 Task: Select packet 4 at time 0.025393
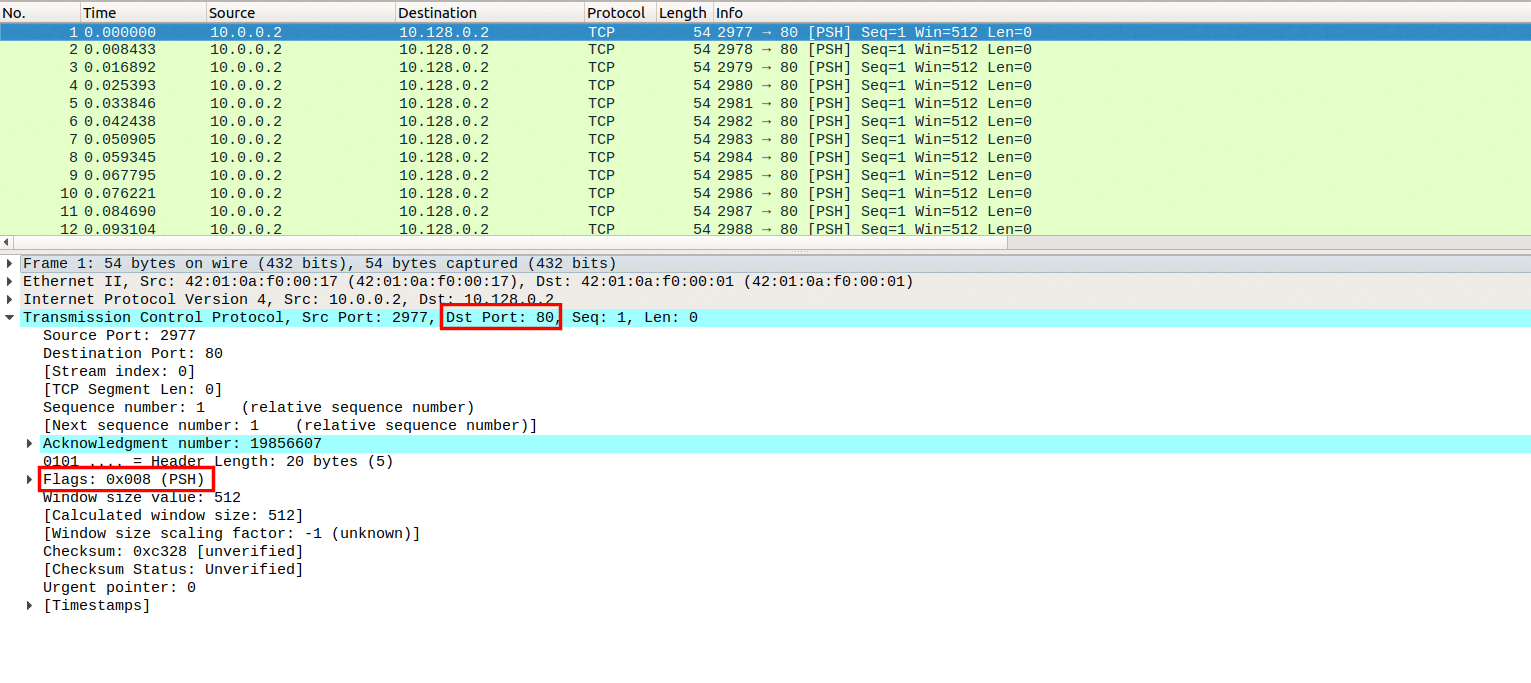tap(765, 86)
